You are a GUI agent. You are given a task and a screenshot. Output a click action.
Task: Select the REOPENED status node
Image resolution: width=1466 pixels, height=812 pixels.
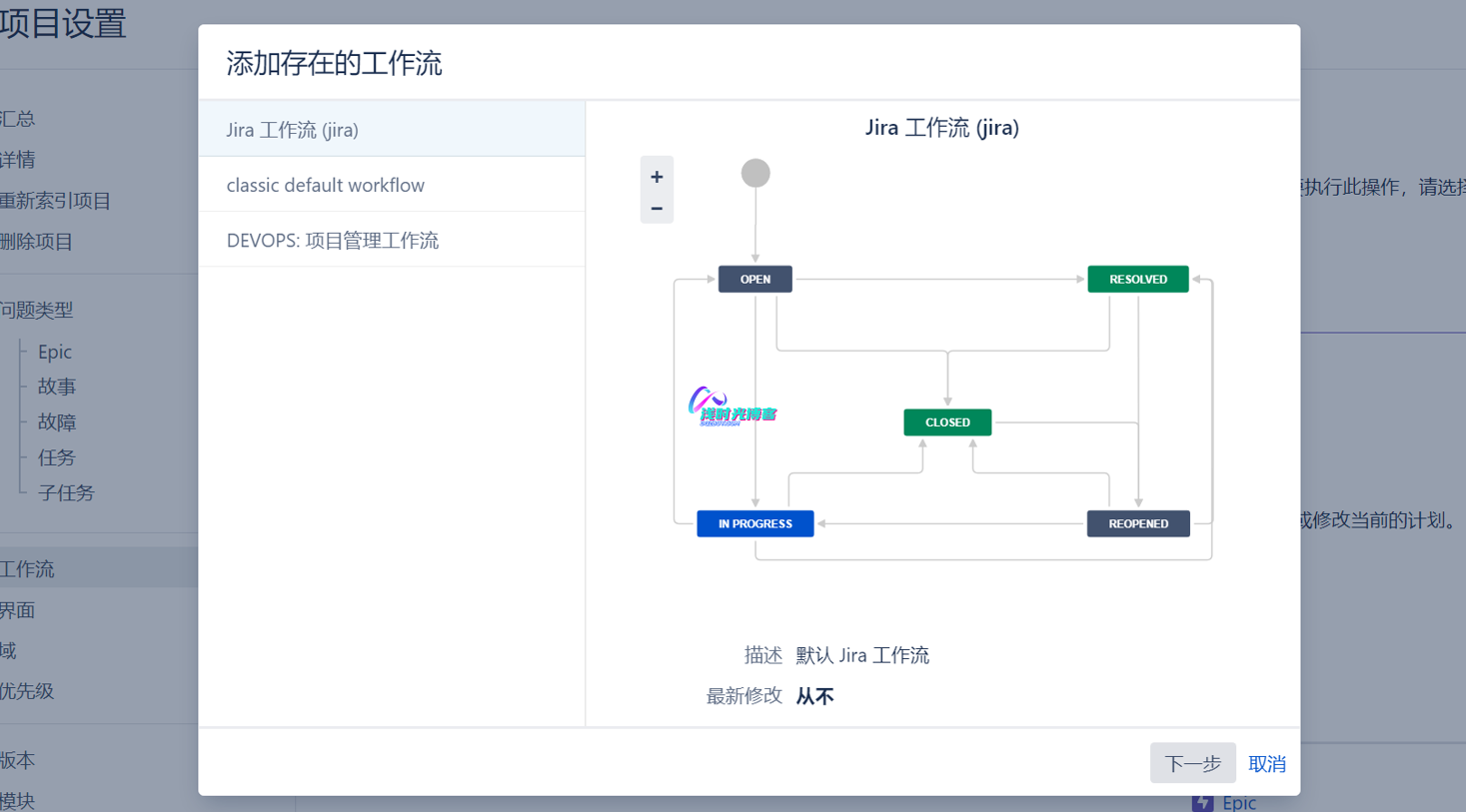(1137, 523)
